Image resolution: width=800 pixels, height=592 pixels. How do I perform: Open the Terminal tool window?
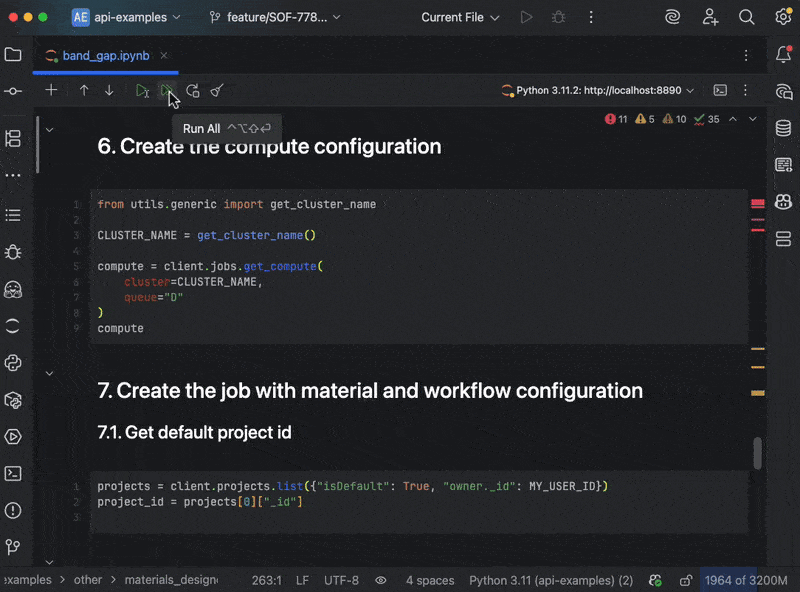[13, 474]
